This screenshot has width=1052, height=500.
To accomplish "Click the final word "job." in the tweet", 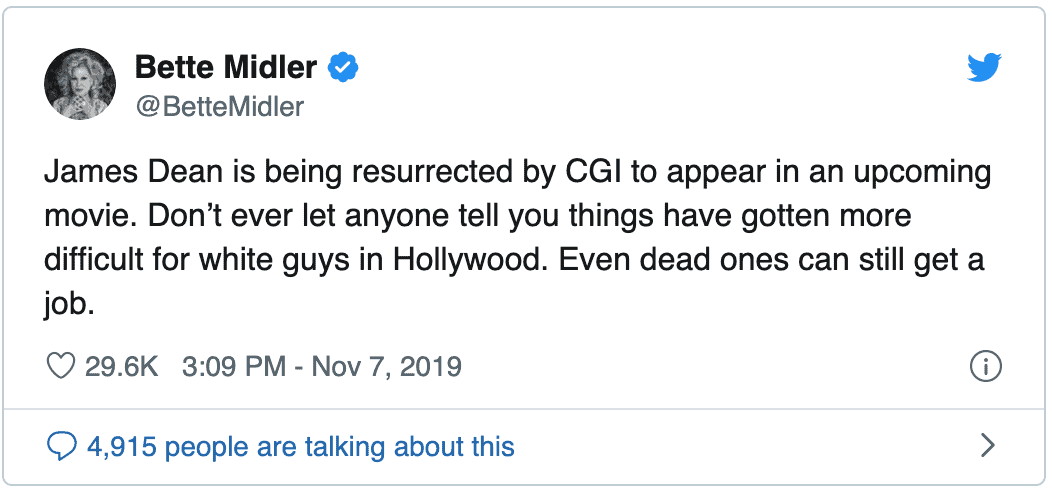I will click(x=68, y=304).
